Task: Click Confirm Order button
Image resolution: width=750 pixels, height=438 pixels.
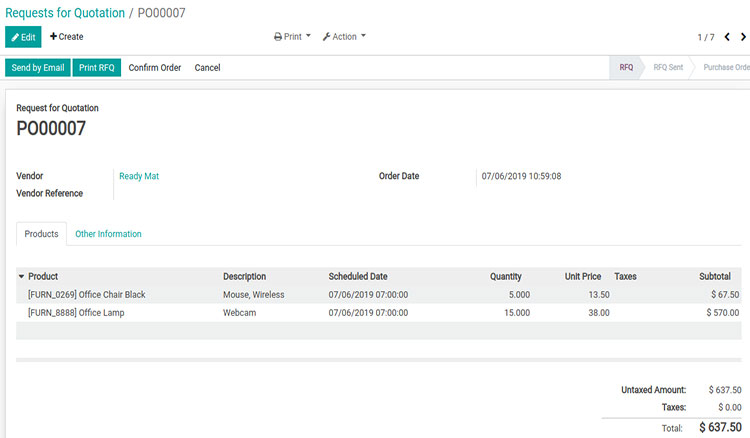Action: (x=155, y=68)
